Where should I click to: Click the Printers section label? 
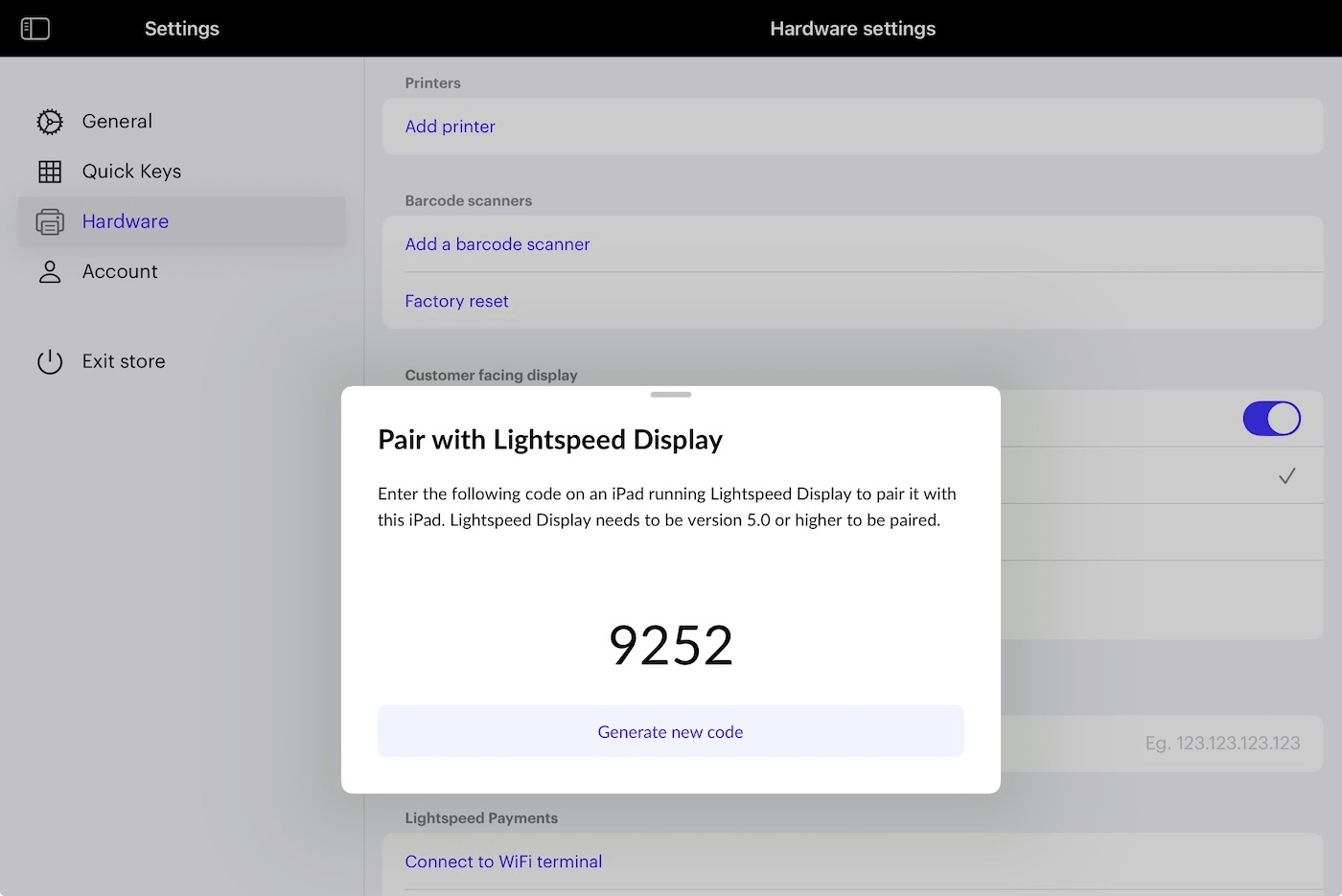click(432, 83)
